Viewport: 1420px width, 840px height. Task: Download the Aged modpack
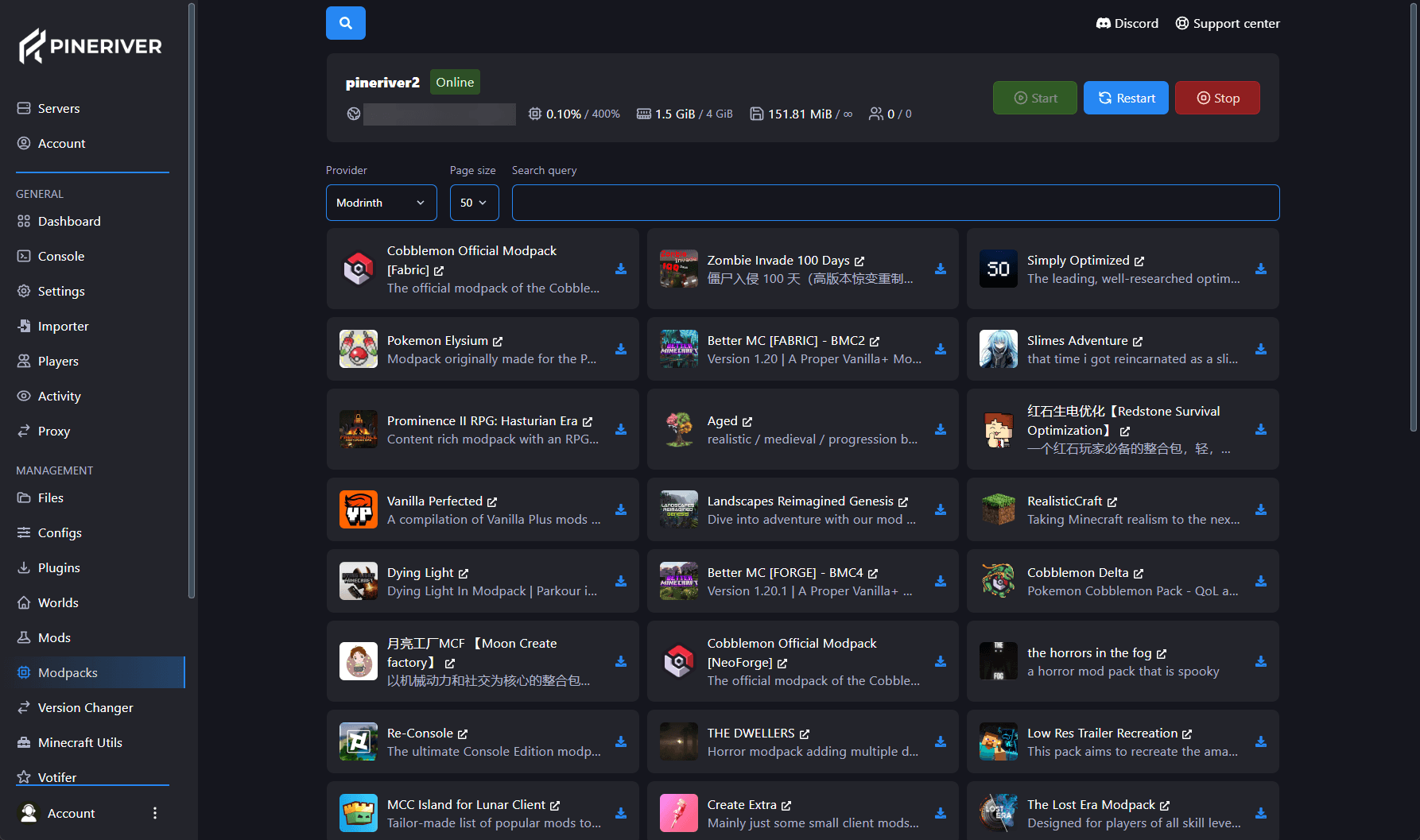point(941,430)
